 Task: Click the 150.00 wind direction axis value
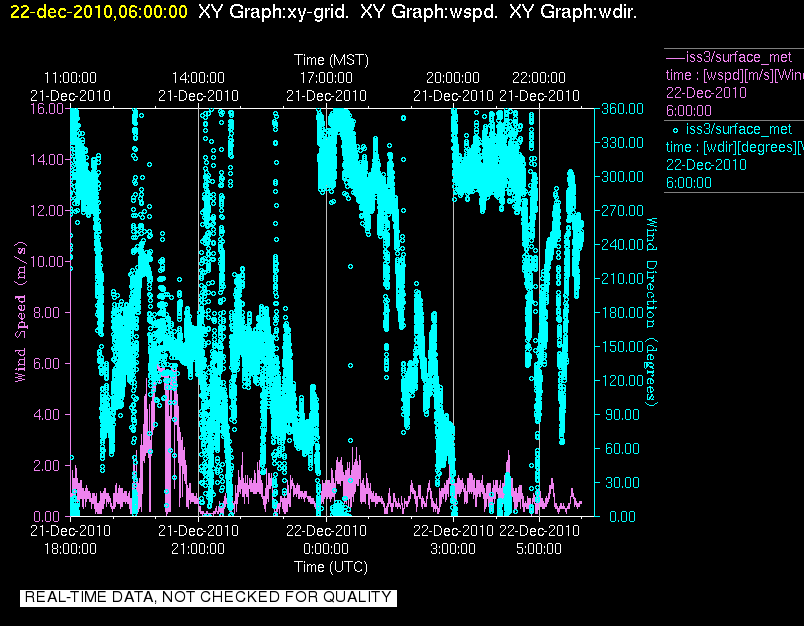(622, 347)
